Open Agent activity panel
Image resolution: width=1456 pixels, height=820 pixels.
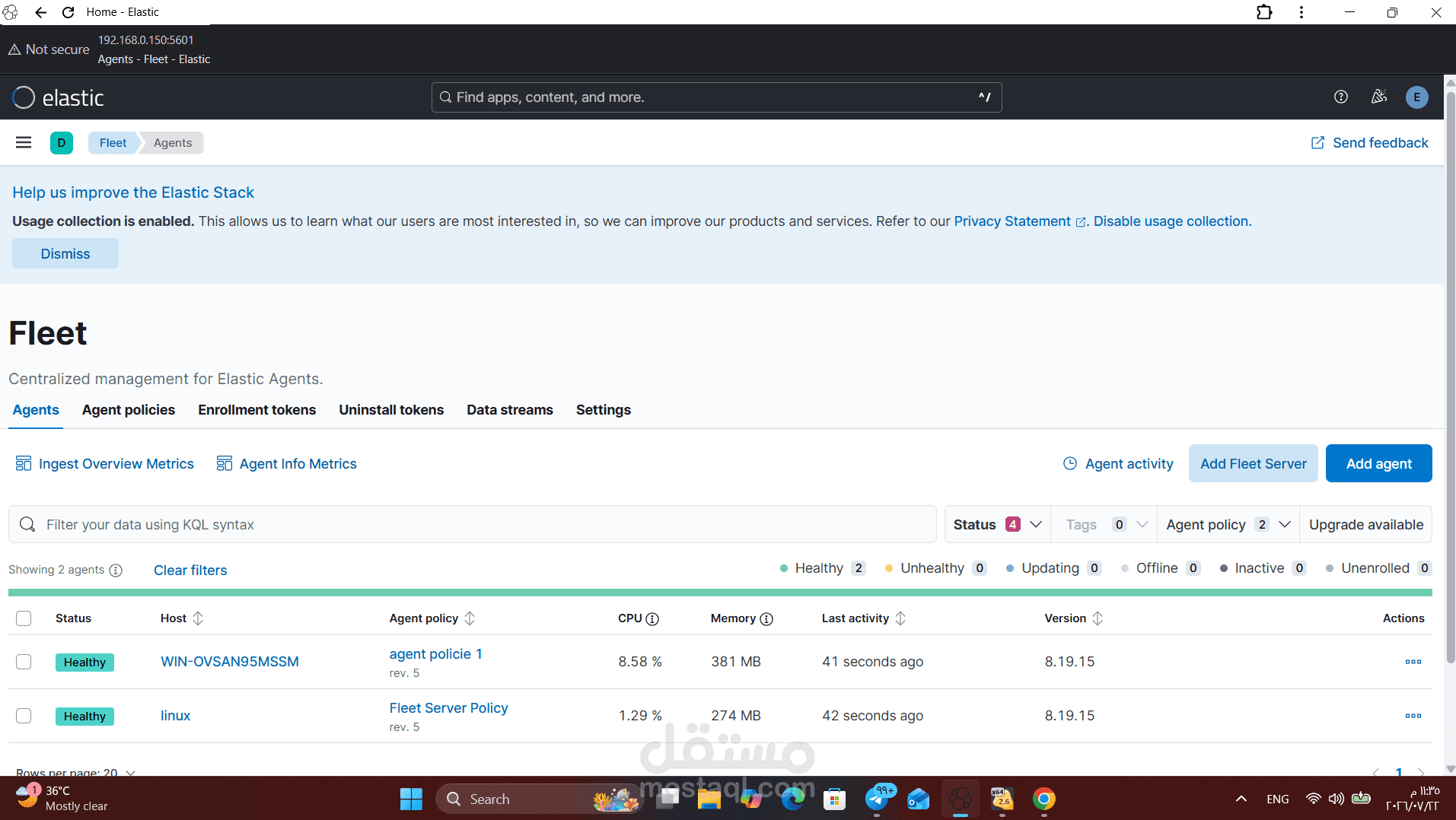pos(1118,464)
